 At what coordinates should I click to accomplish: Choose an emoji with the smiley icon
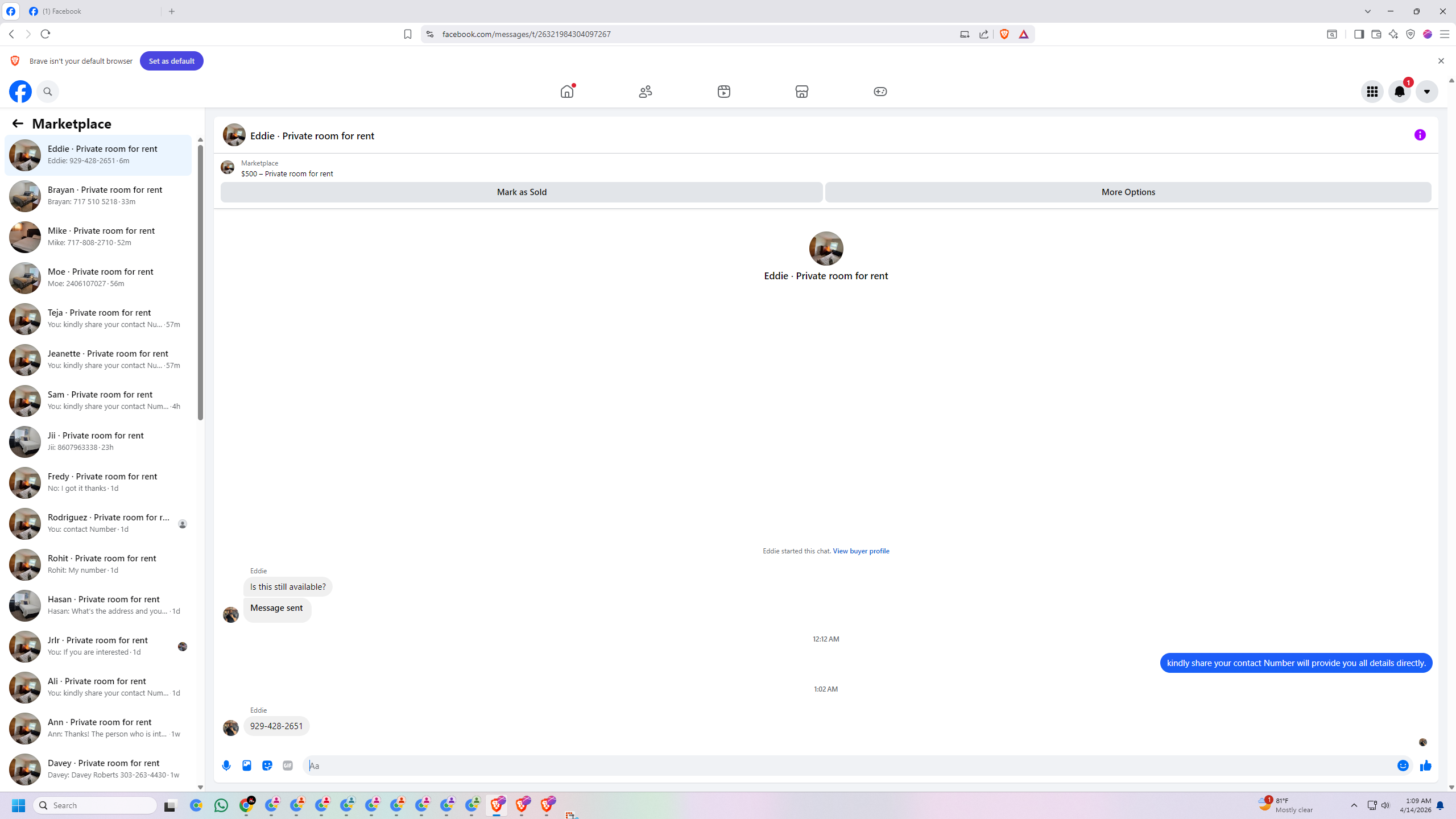pos(1403,766)
